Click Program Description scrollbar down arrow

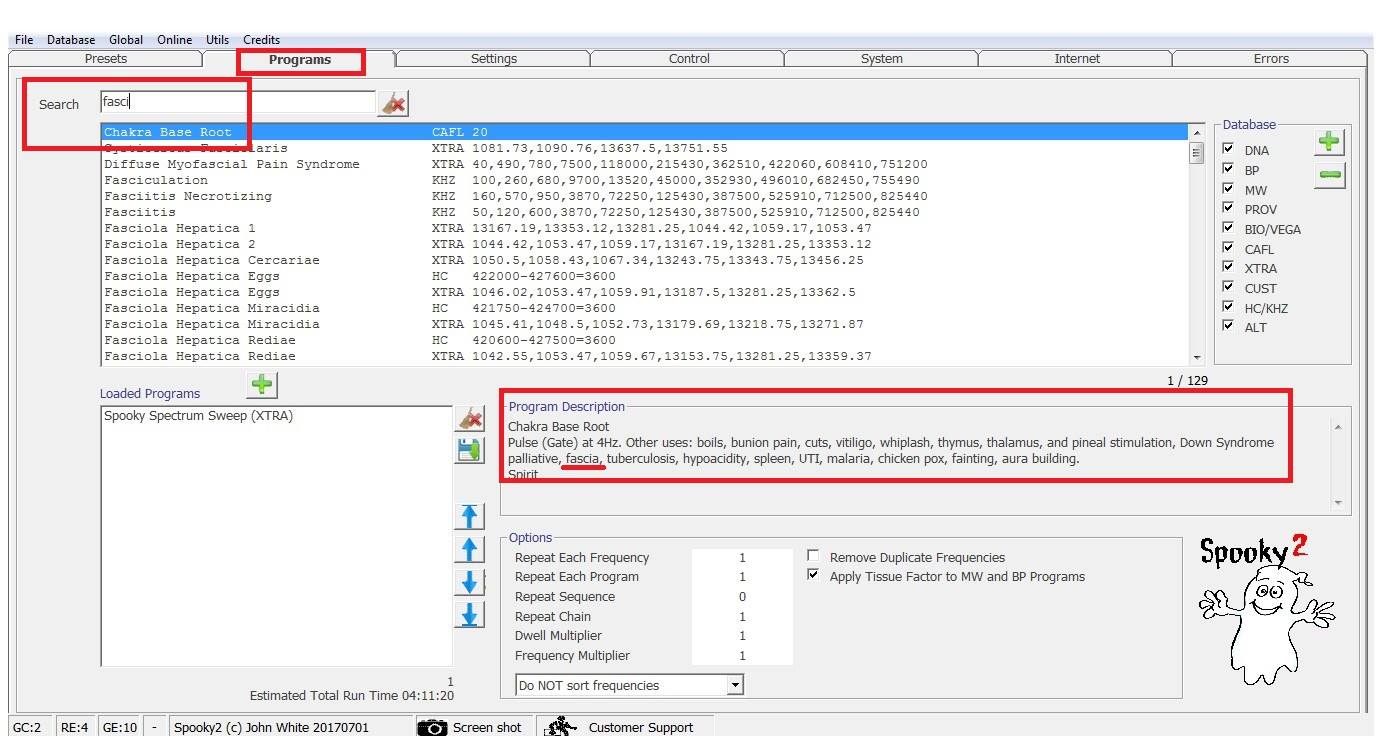[1338, 502]
